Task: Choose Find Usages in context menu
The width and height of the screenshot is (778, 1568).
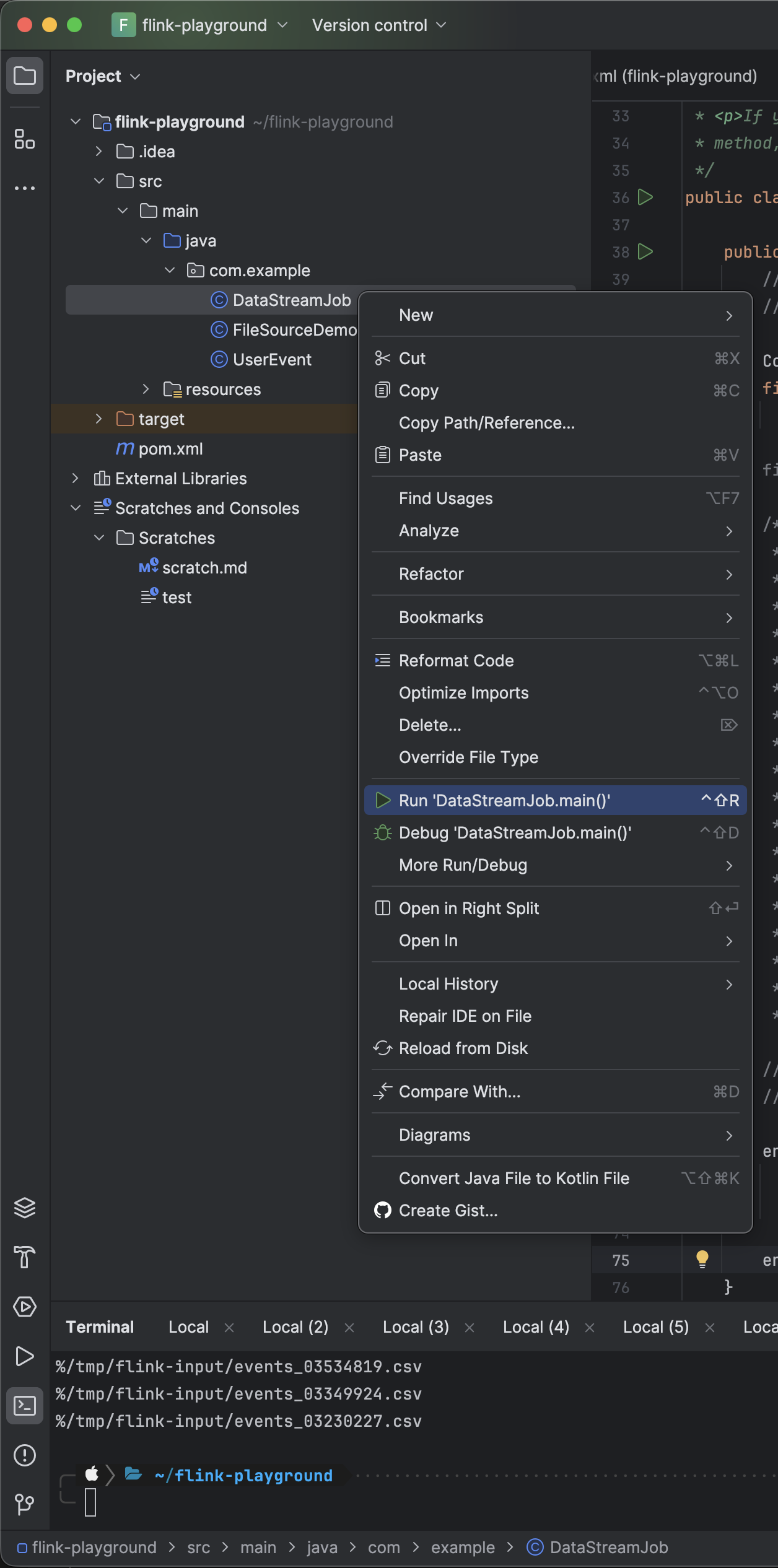Action: 556,499
